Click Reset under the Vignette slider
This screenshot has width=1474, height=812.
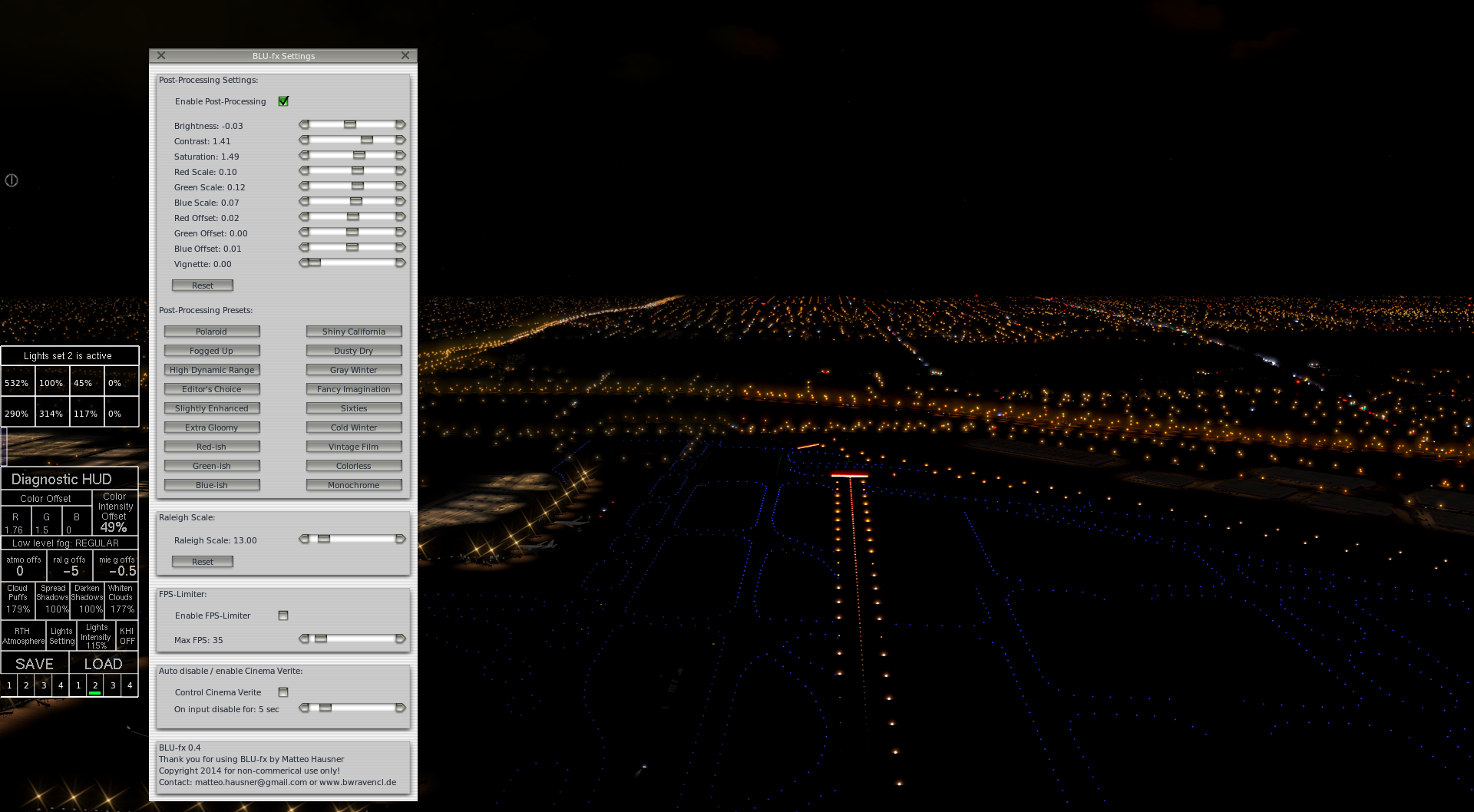point(203,286)
